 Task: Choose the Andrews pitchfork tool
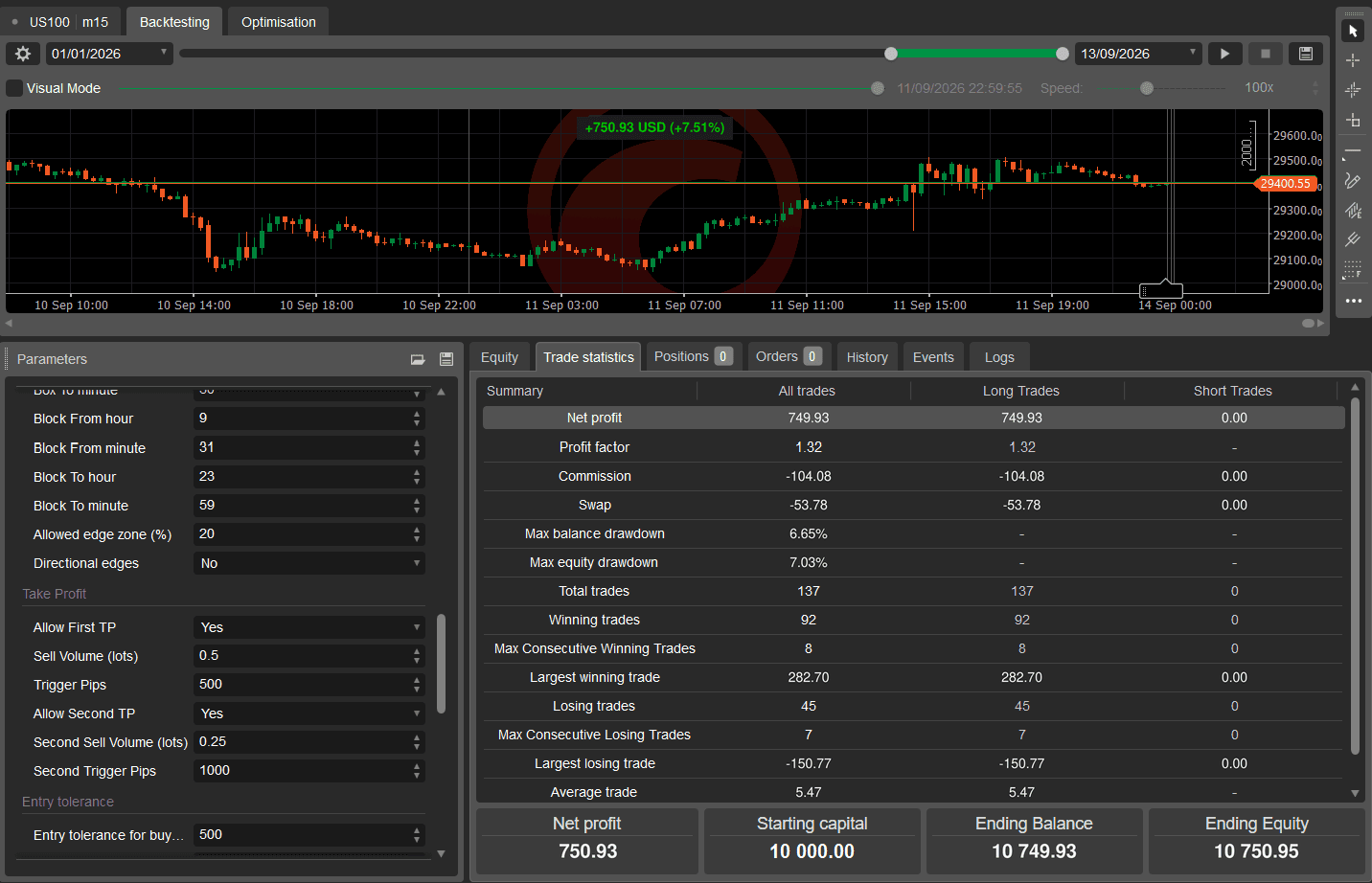pyautogui.click(x=1353, y=239)
